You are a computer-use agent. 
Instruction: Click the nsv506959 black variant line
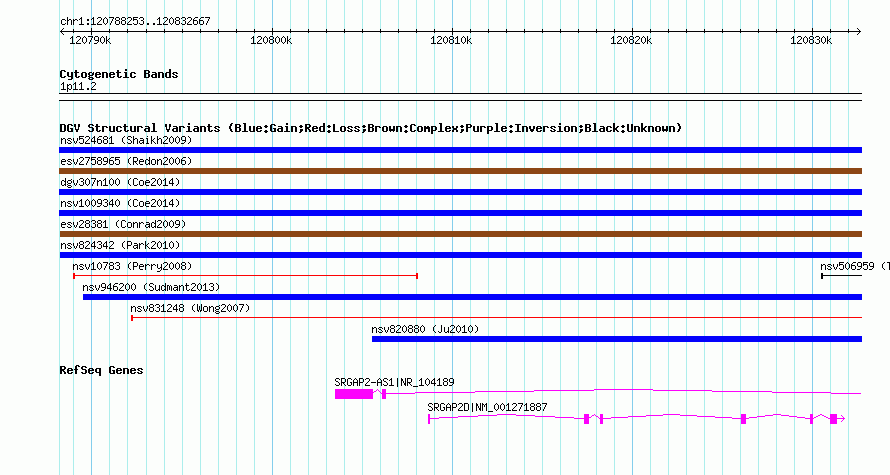point(842,276)
